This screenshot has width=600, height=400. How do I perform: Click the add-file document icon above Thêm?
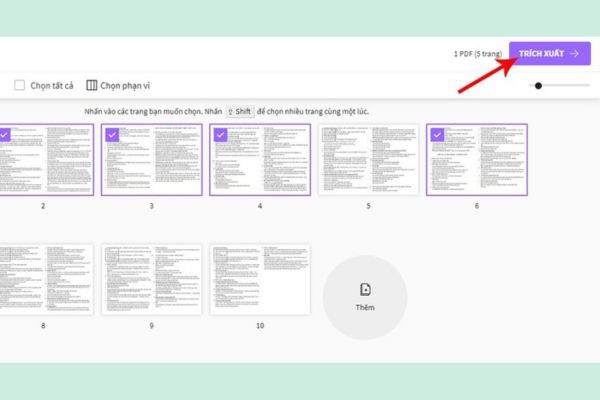point(365,289)
